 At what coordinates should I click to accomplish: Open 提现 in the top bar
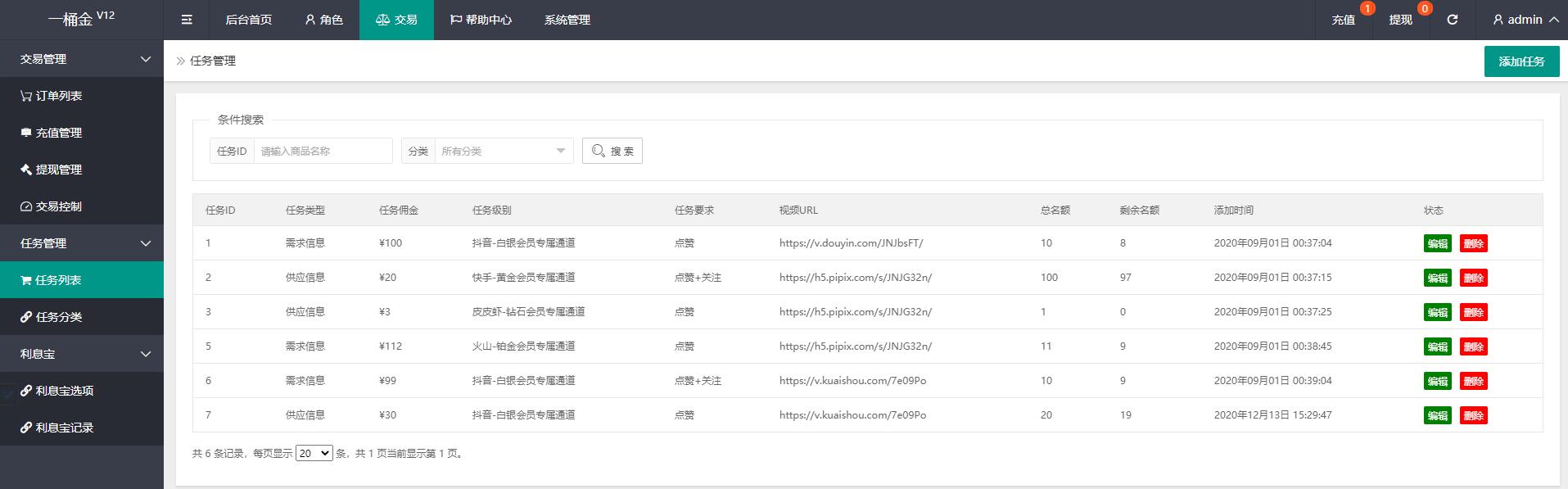(x=1401, y=20)
